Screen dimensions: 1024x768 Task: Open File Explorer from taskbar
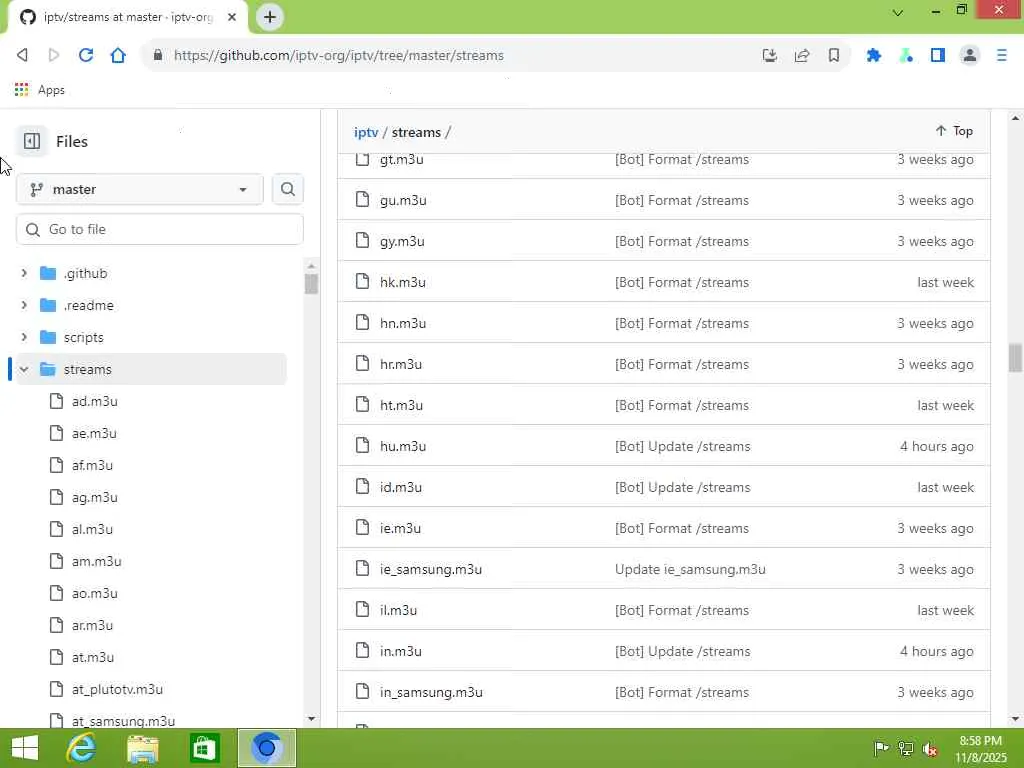click(x=142, y=748)
